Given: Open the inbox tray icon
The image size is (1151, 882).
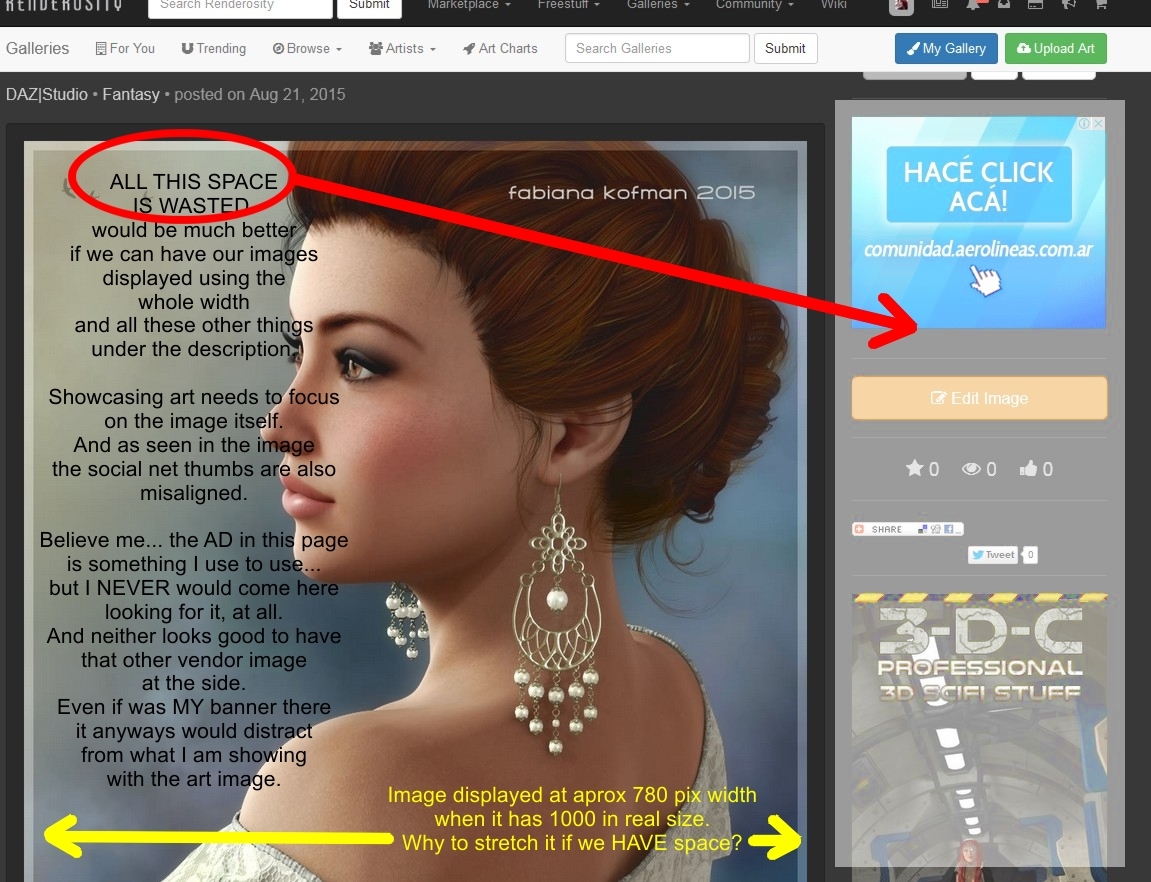Looking at the screenshot, I should 1003,4.
